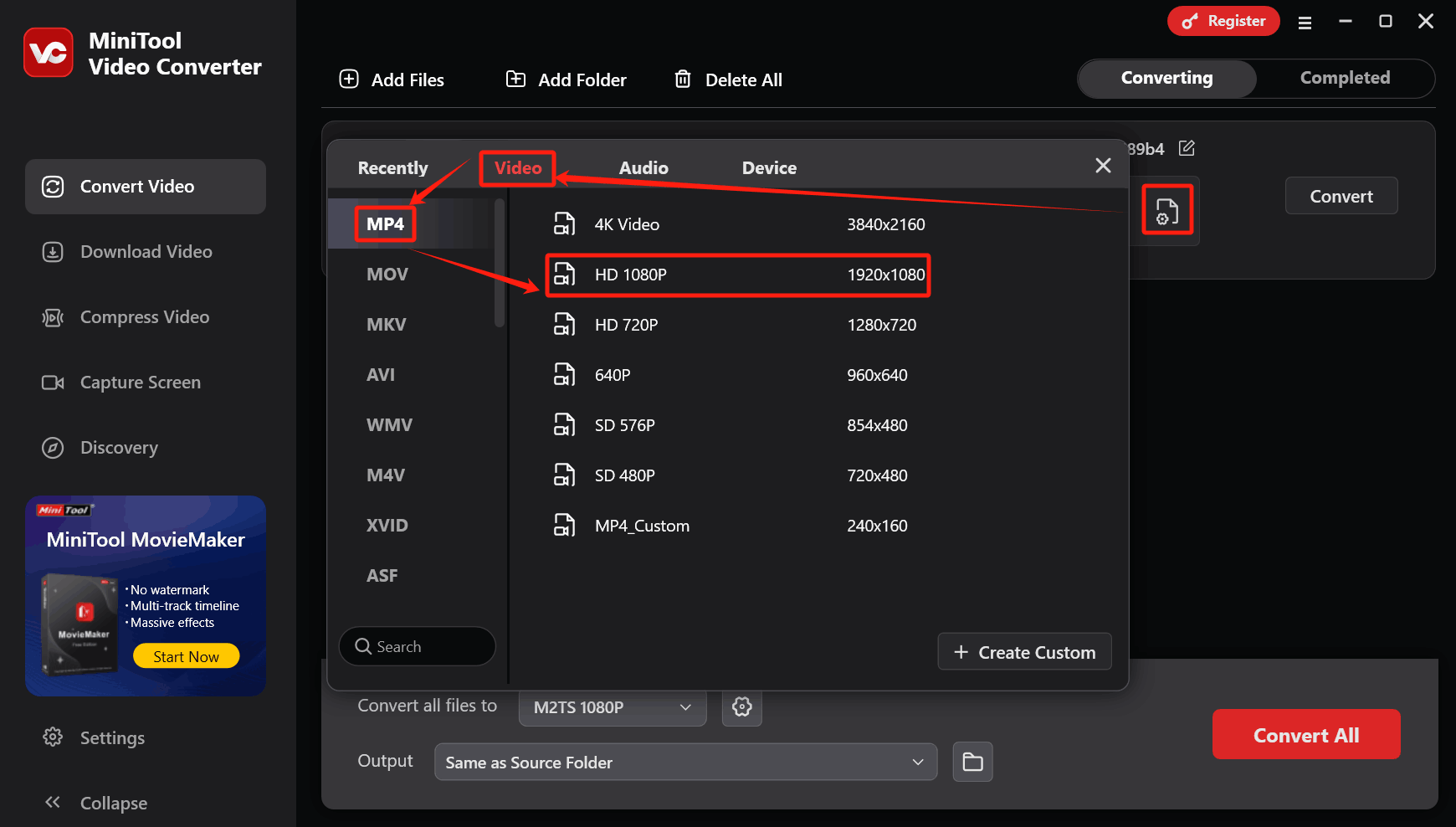
Task: Choose the 1920x1080 resolution text
Action: 886,275
